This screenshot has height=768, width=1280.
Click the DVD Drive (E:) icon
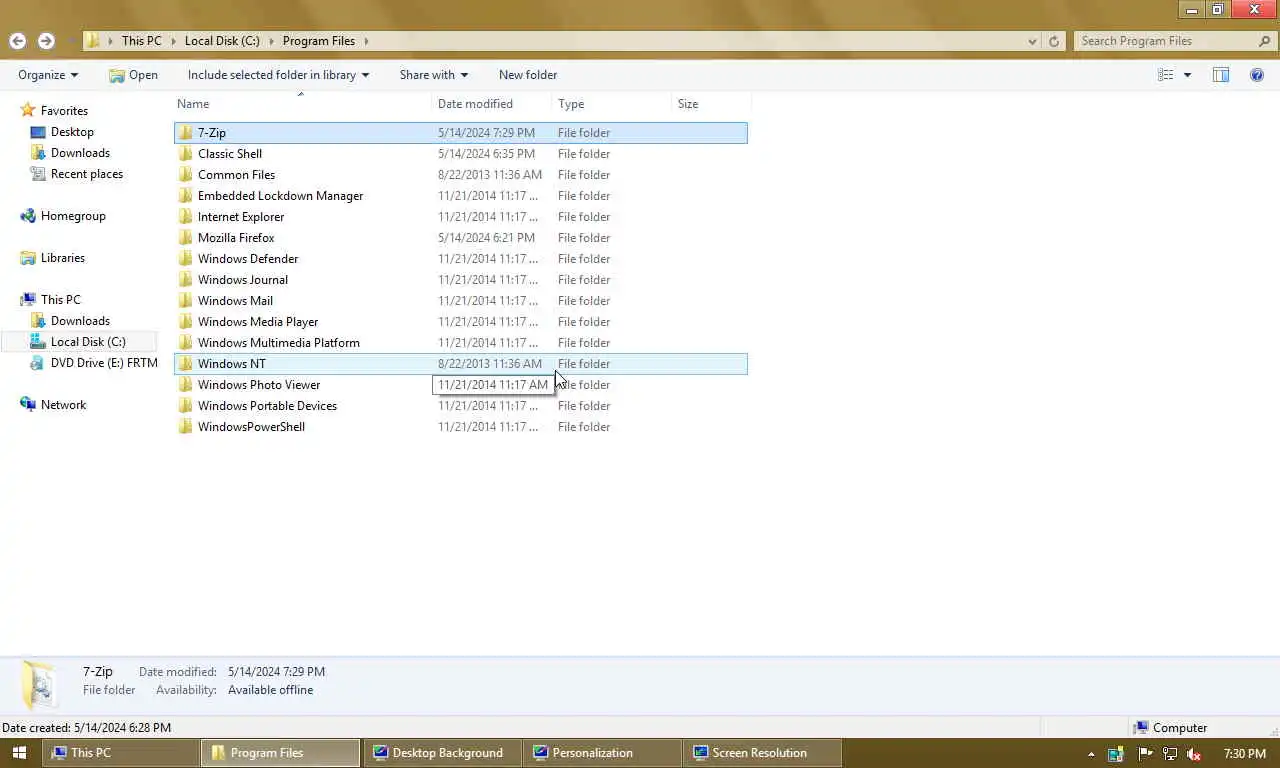(x=38, y=363)
